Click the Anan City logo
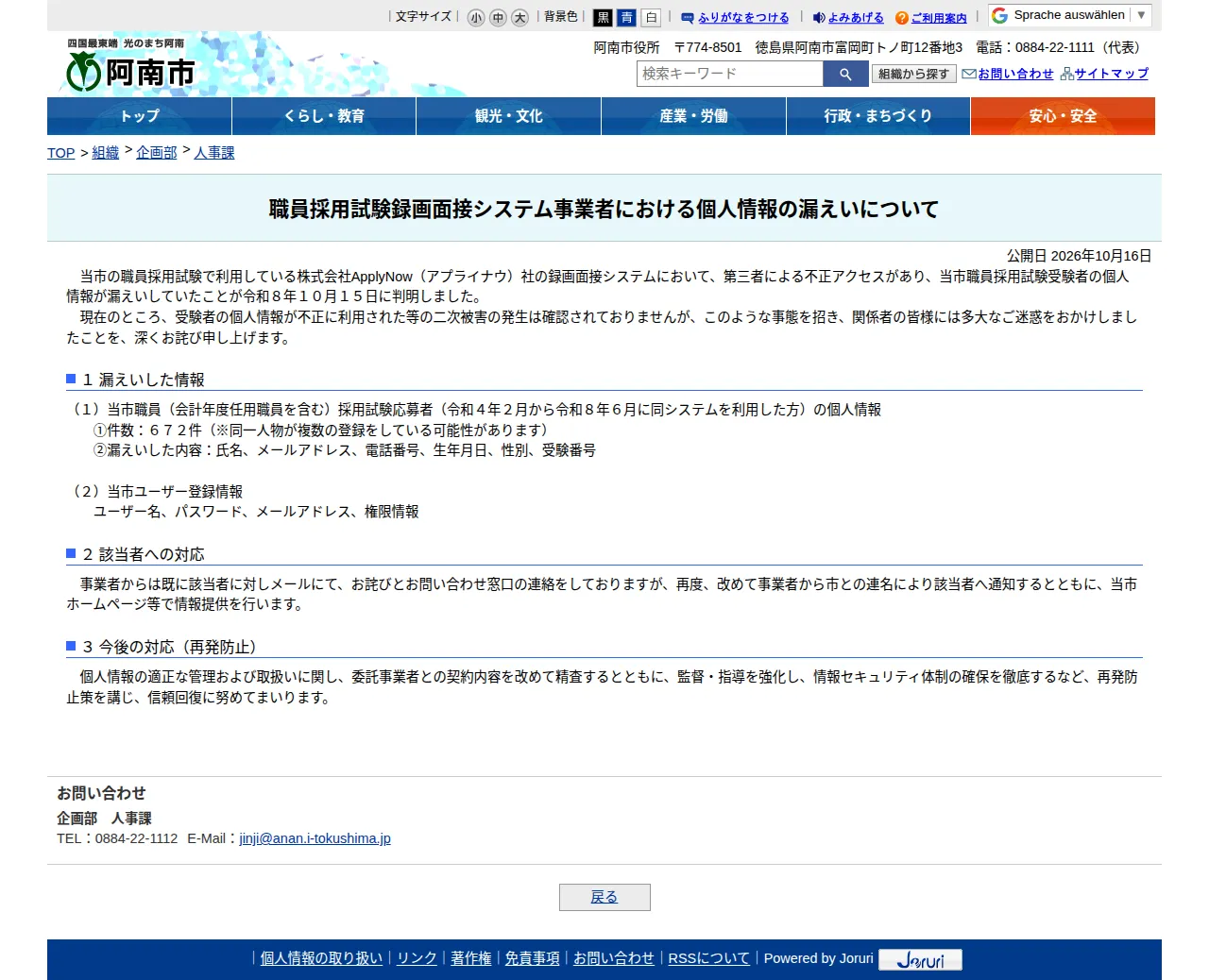The height and width of the screenshot is (980, 1209). (x=130, y=65)
